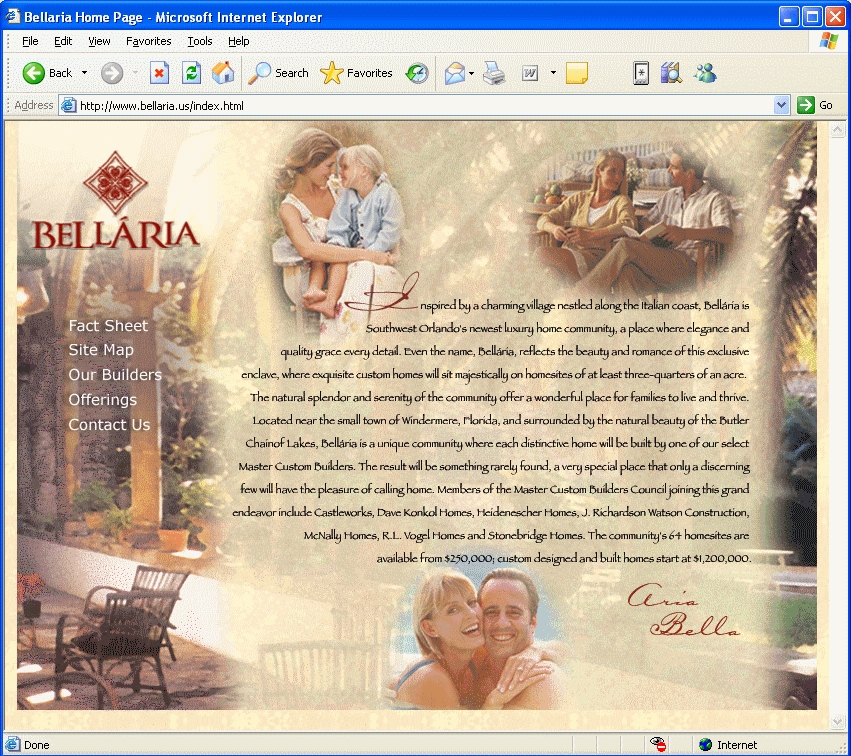Print the page with printer icon
The width and height of the screenshot is (851, 756).
[x=494, y=73]
